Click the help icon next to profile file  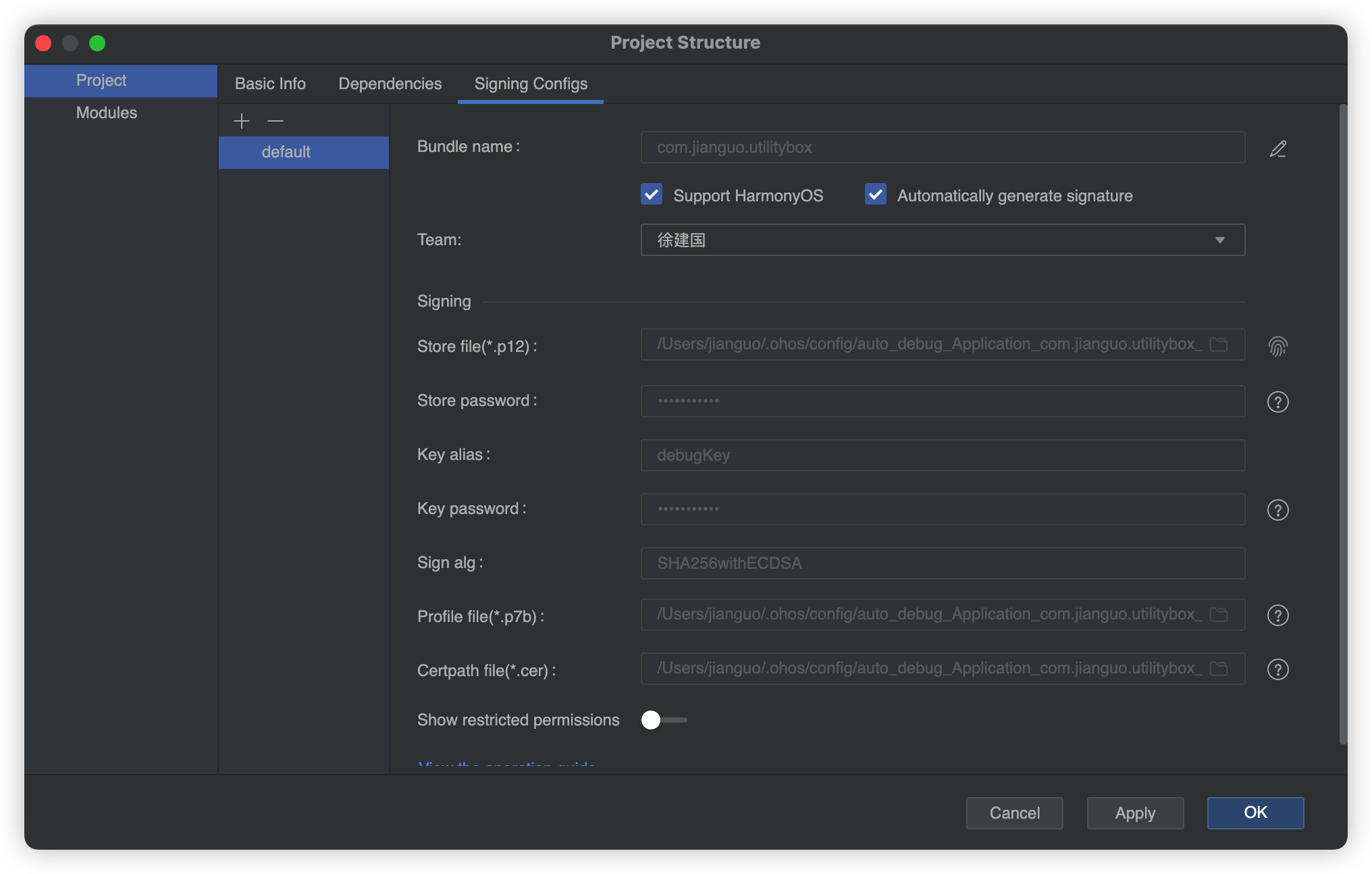point(1278,614)
